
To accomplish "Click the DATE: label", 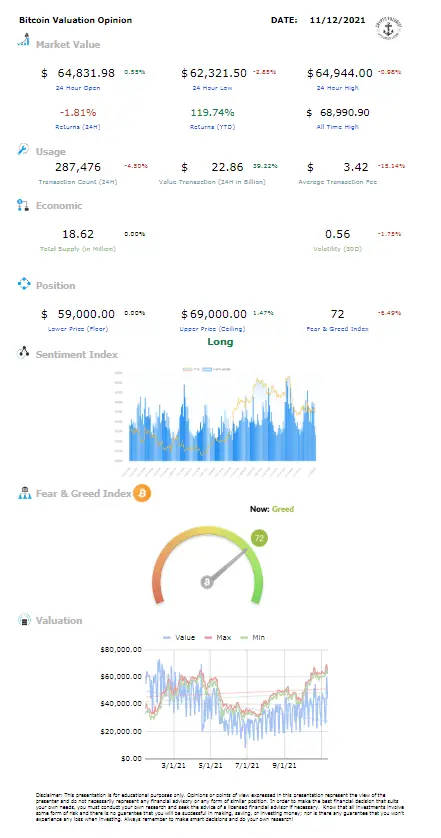I will pos(284,20).
